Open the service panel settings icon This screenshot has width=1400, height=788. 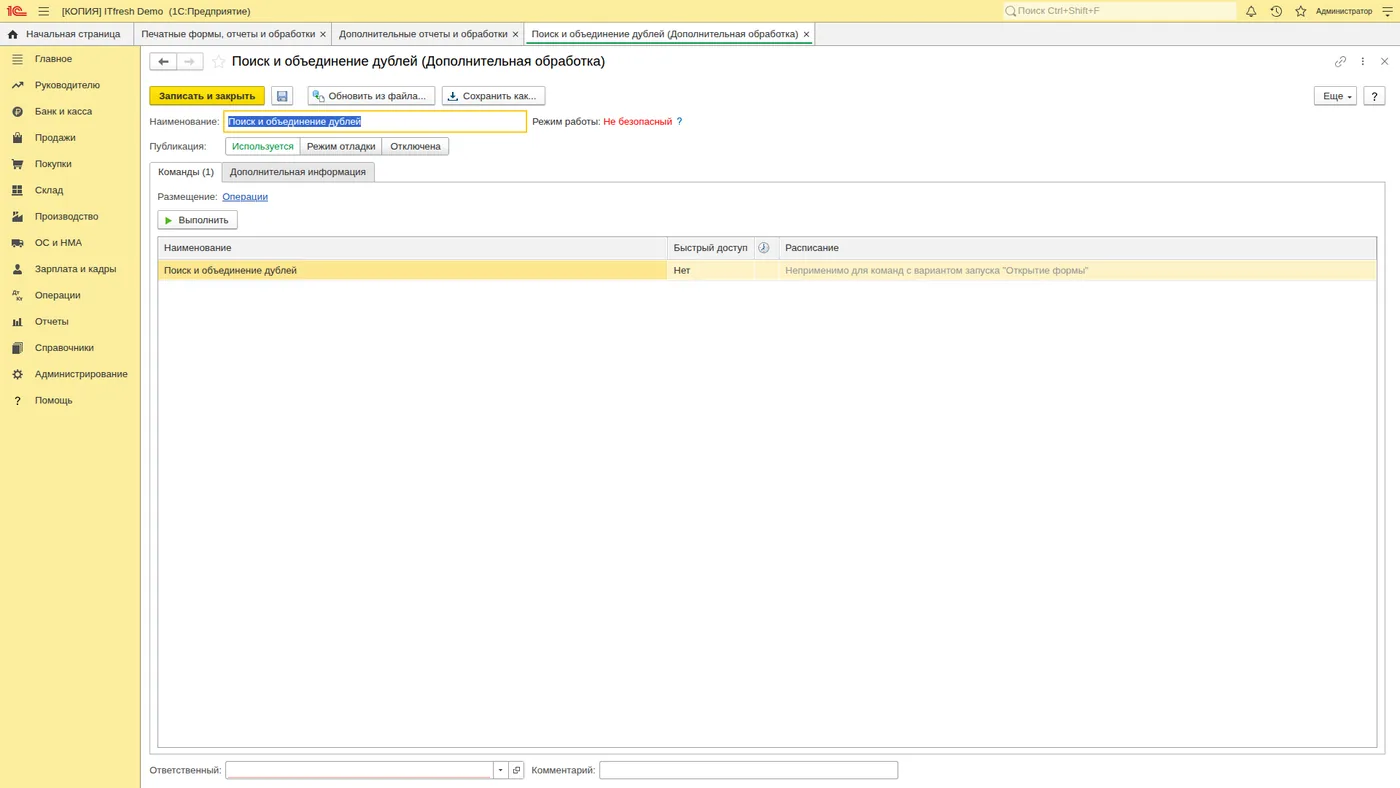(x=1387, y=11)
